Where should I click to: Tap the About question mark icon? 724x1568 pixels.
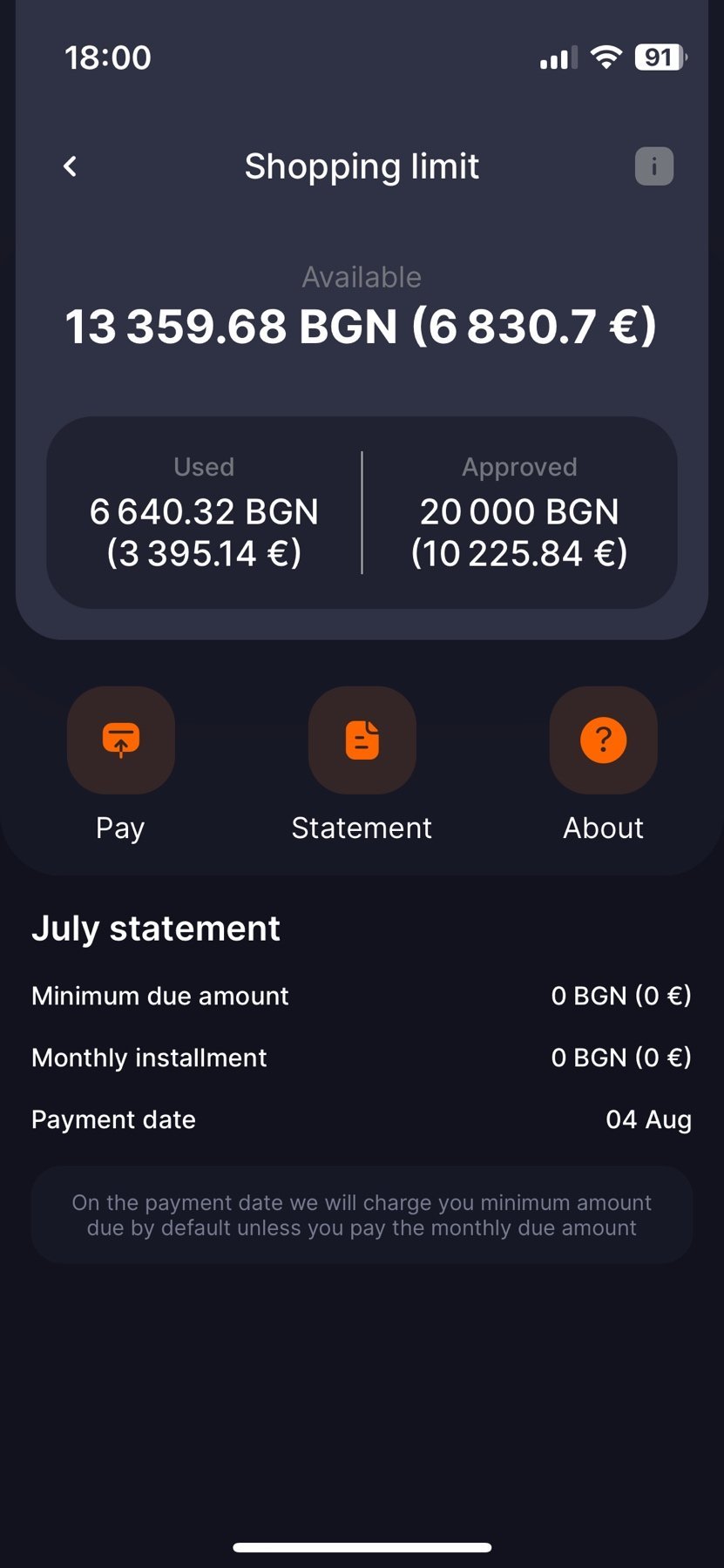tap(603, 740)
